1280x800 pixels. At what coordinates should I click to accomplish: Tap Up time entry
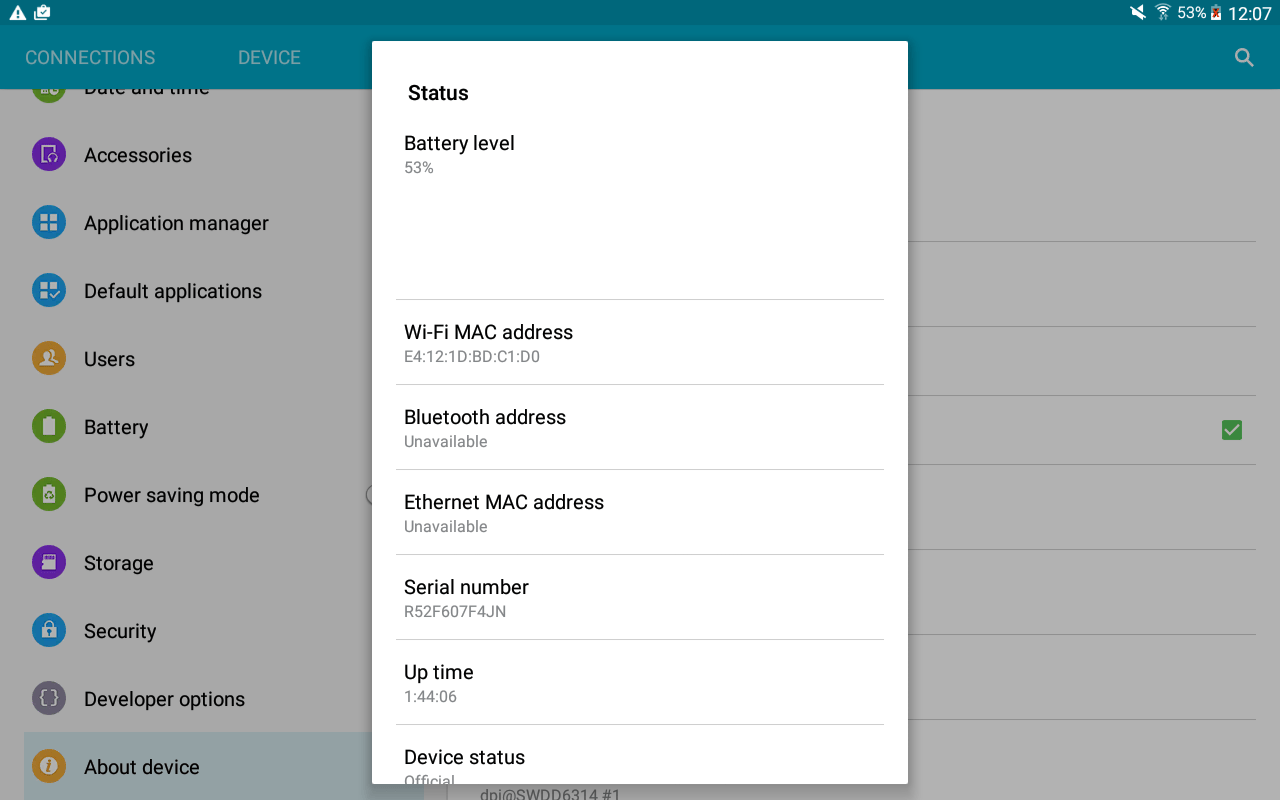[x=640, y=682]
